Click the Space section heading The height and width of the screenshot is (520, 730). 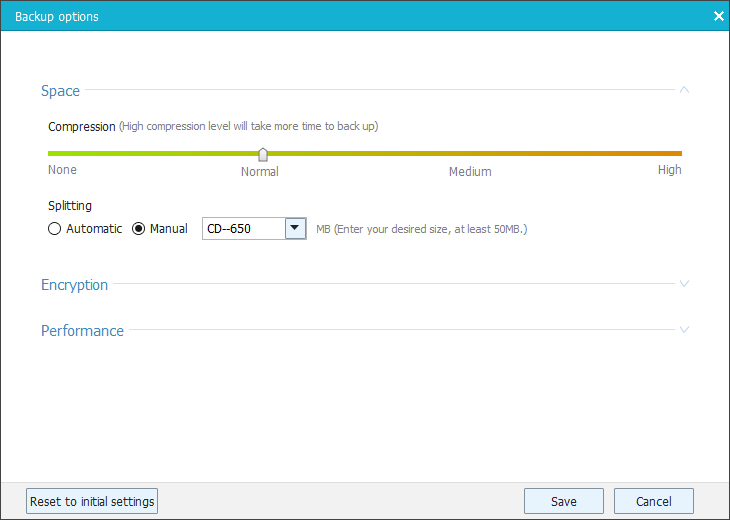(60, 91)
